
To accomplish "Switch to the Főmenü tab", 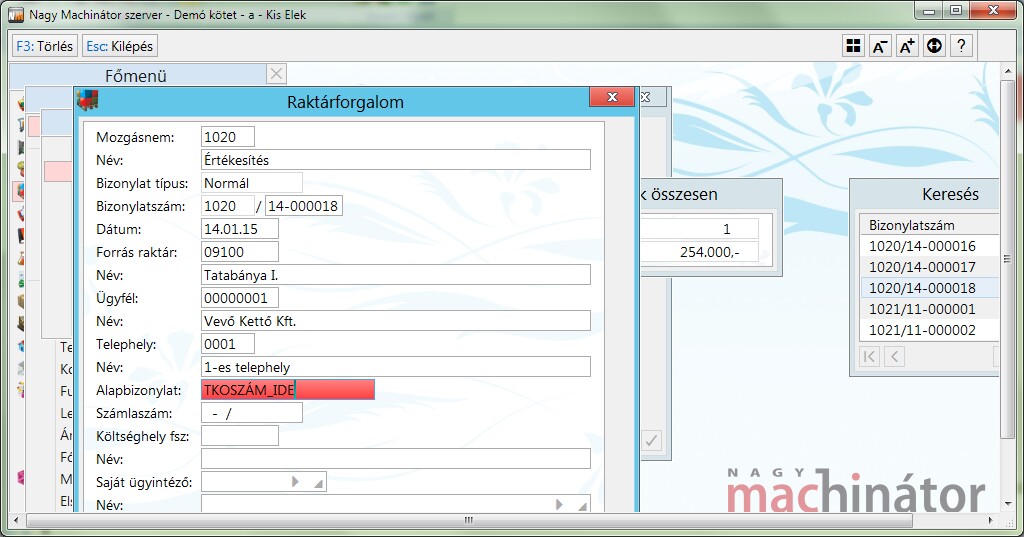I will (136, 76).
